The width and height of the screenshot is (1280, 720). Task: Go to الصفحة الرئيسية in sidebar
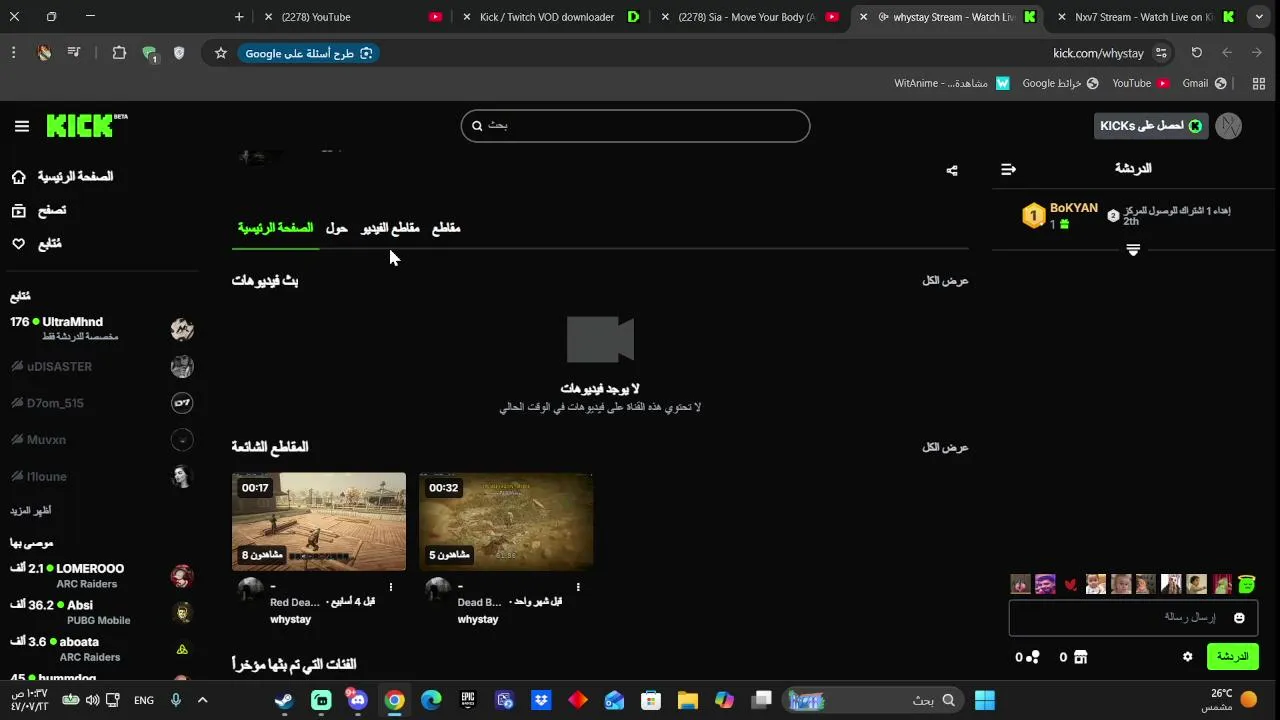(62, 177)
